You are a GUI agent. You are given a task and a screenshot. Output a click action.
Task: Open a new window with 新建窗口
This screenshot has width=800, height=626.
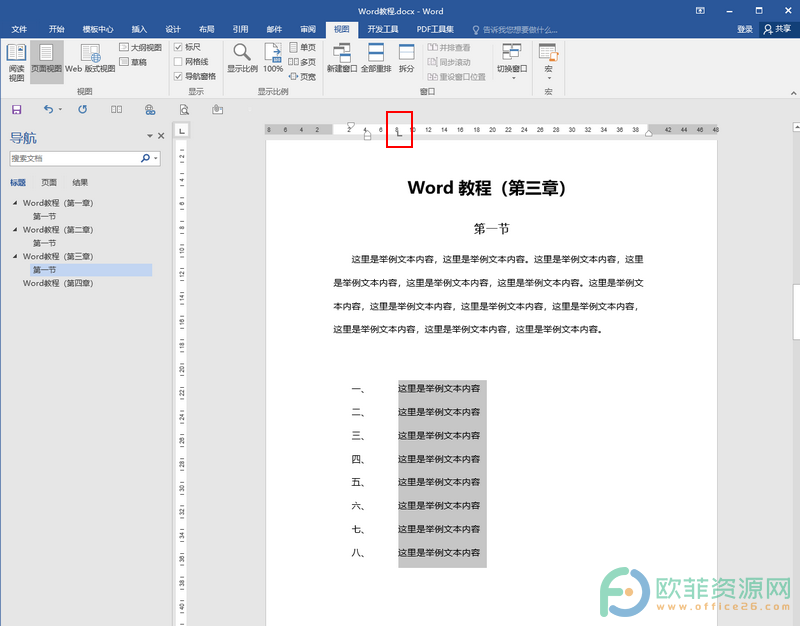pyautogui.click(x=341, y=58)
